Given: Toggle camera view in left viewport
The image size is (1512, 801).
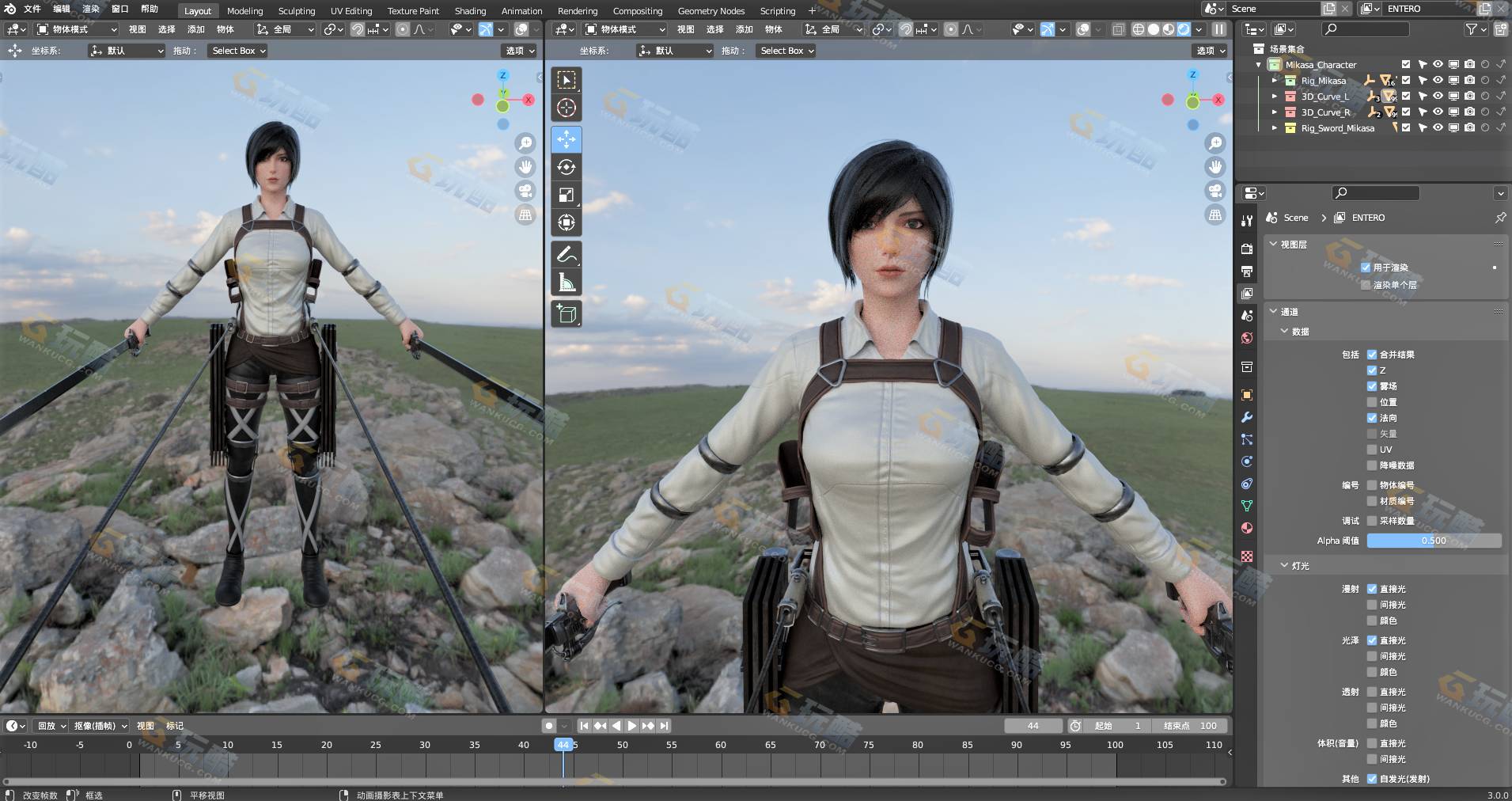Looking at the screenshot, I should (525, 191).
